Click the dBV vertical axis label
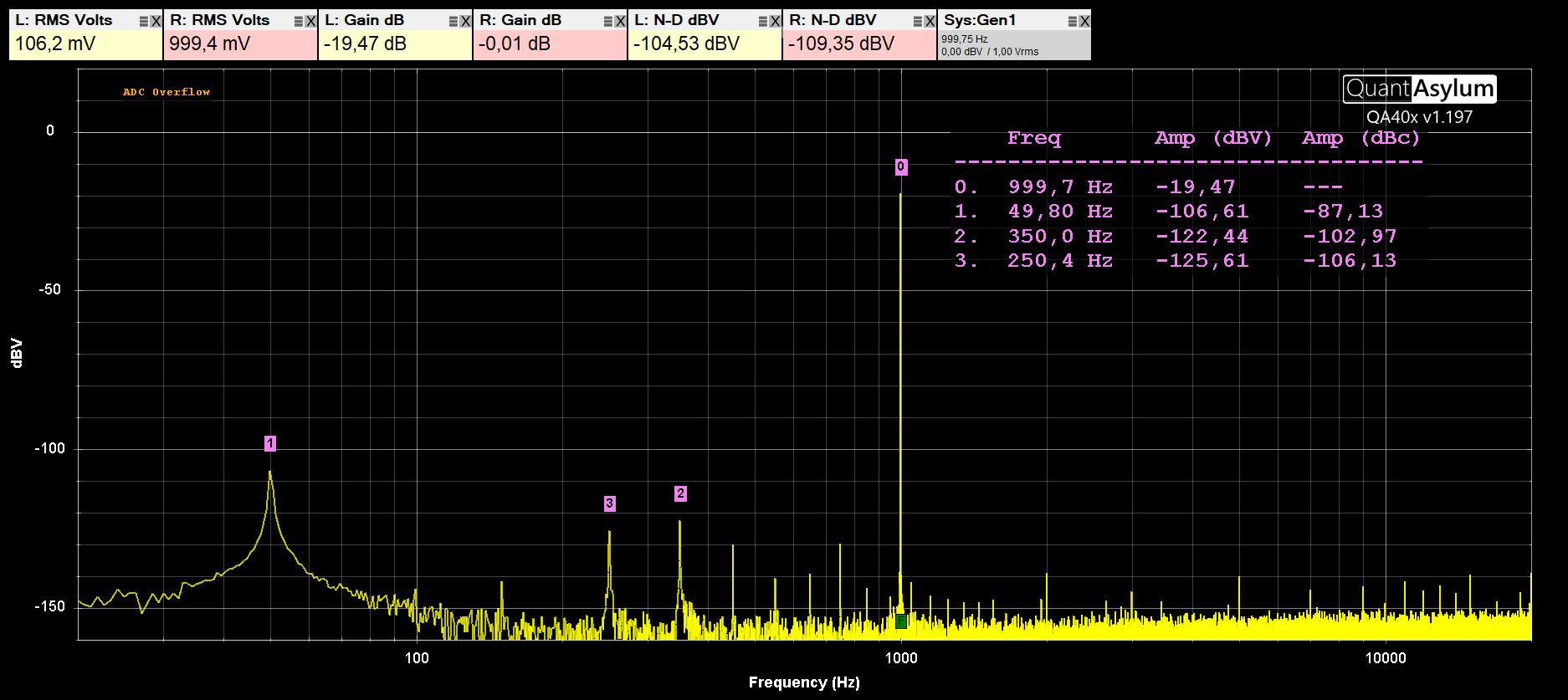1568x700 pixels. (x=17, y=352)
